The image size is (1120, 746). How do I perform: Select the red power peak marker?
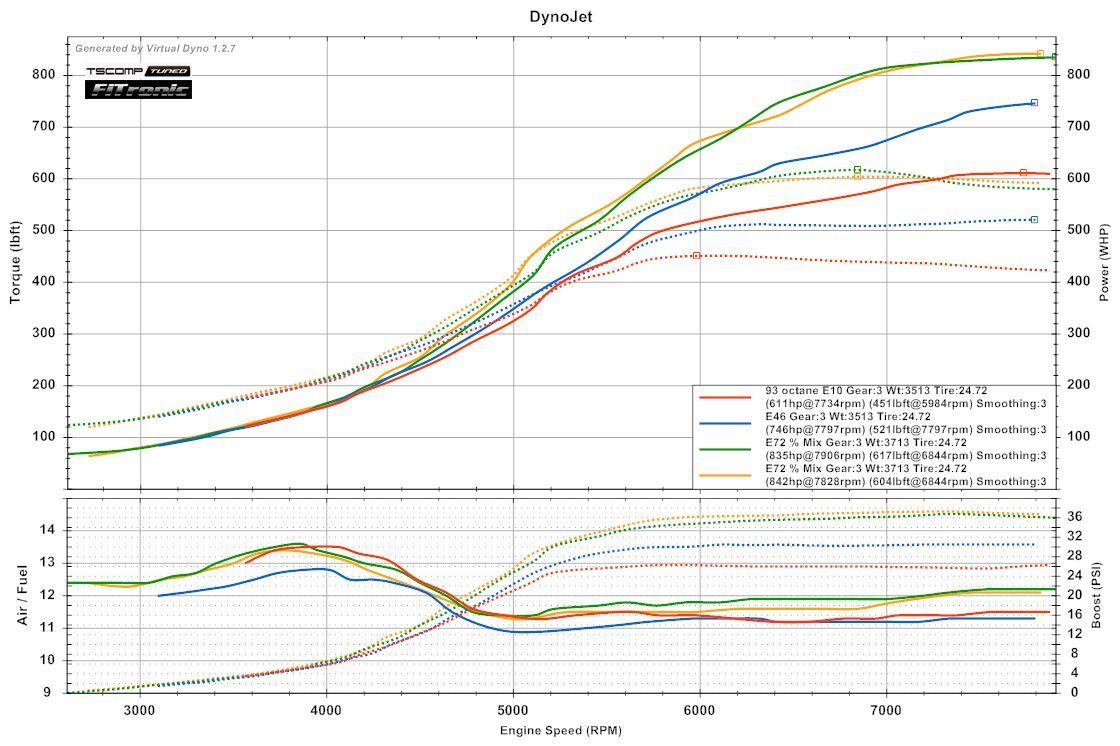1023,172
